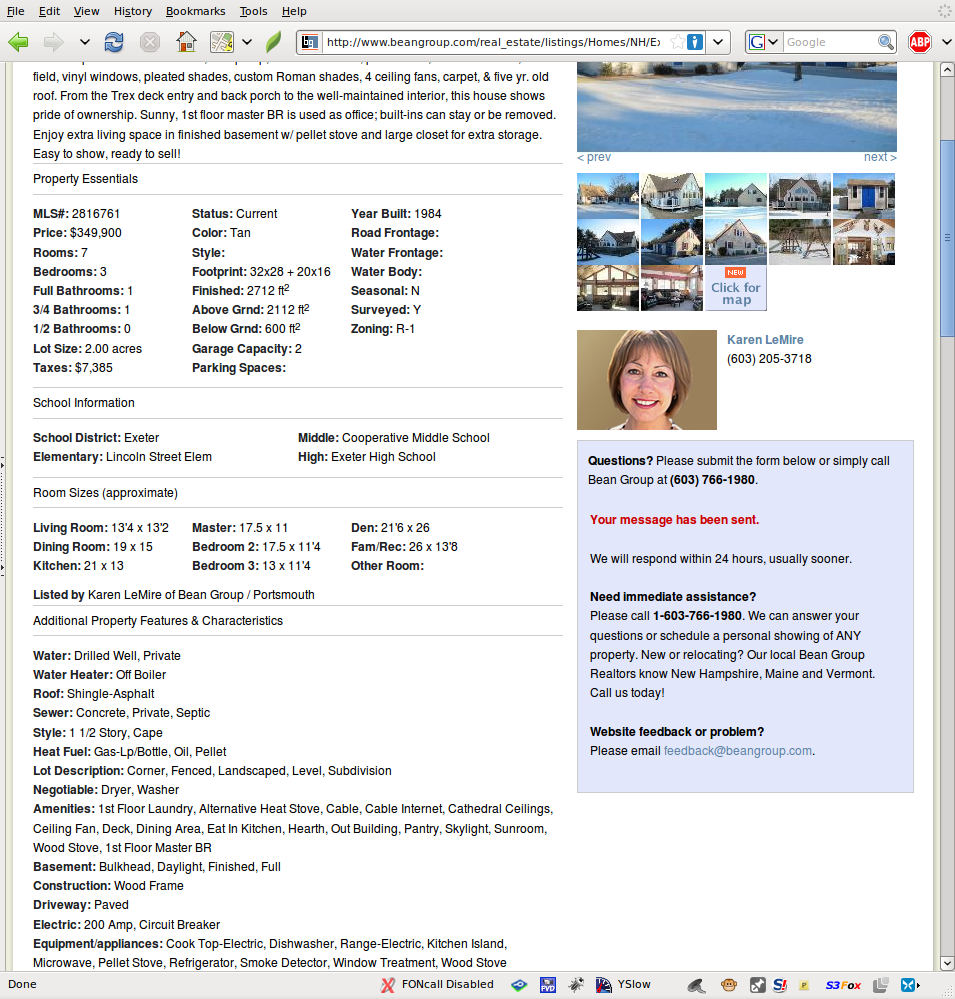Click the scrollbar up arrow
The height and width of the screenshot is (999, 955).
[947, 69]
